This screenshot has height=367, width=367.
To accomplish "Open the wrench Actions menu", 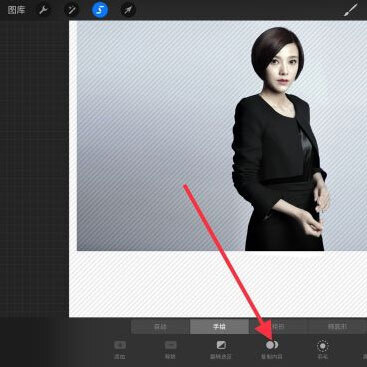I will [x=44, y=10].
